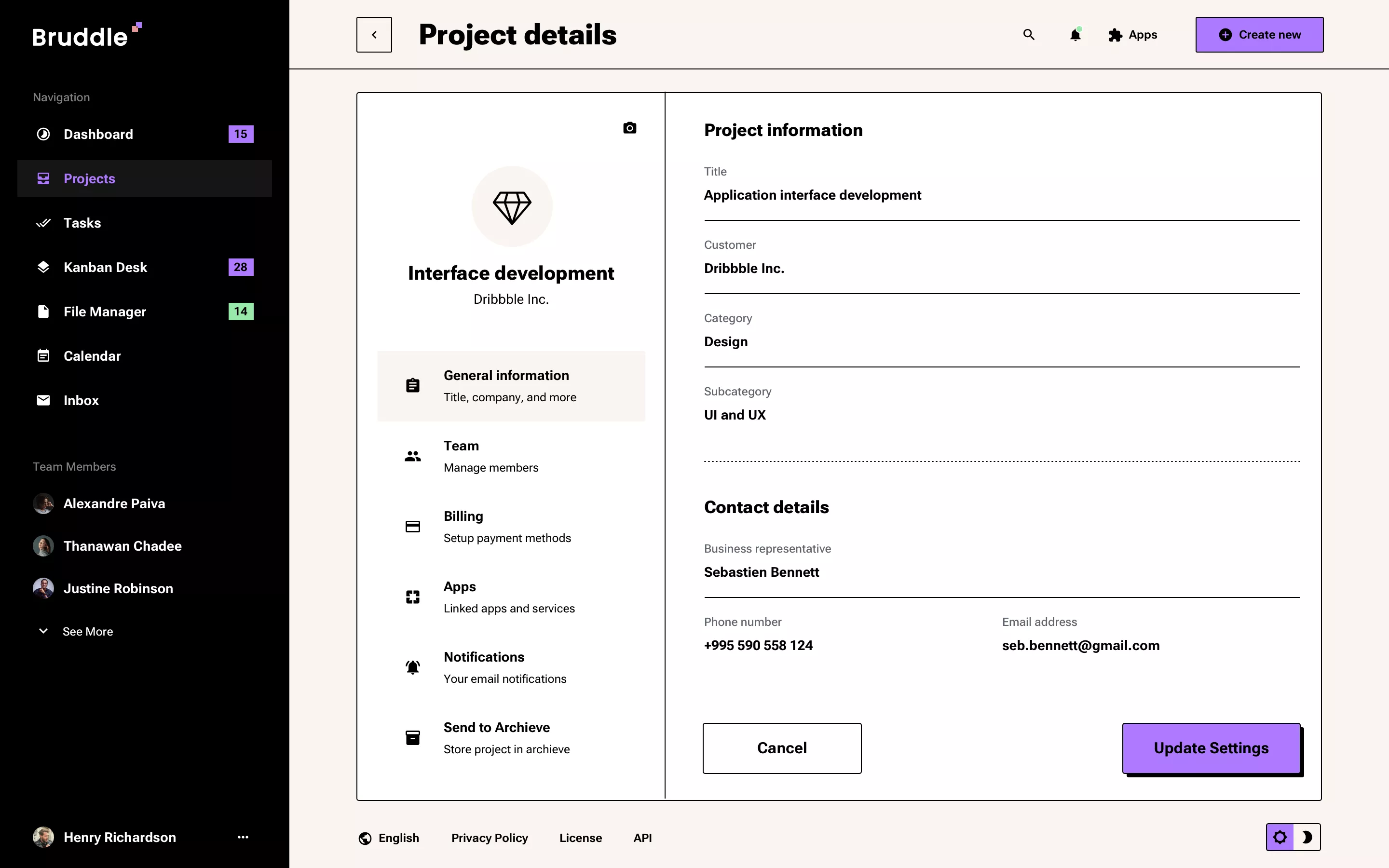Expand the See More team members list

click(x=88, y=631)
